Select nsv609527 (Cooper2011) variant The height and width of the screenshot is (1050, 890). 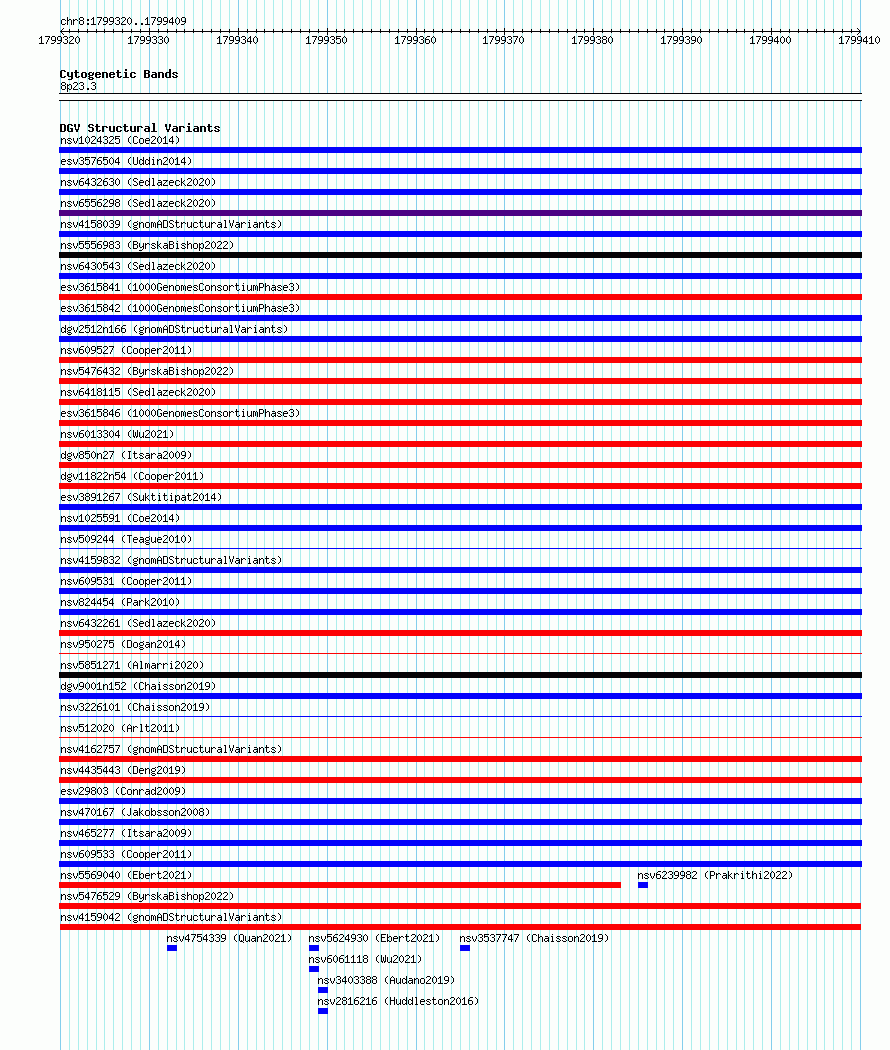126,350
